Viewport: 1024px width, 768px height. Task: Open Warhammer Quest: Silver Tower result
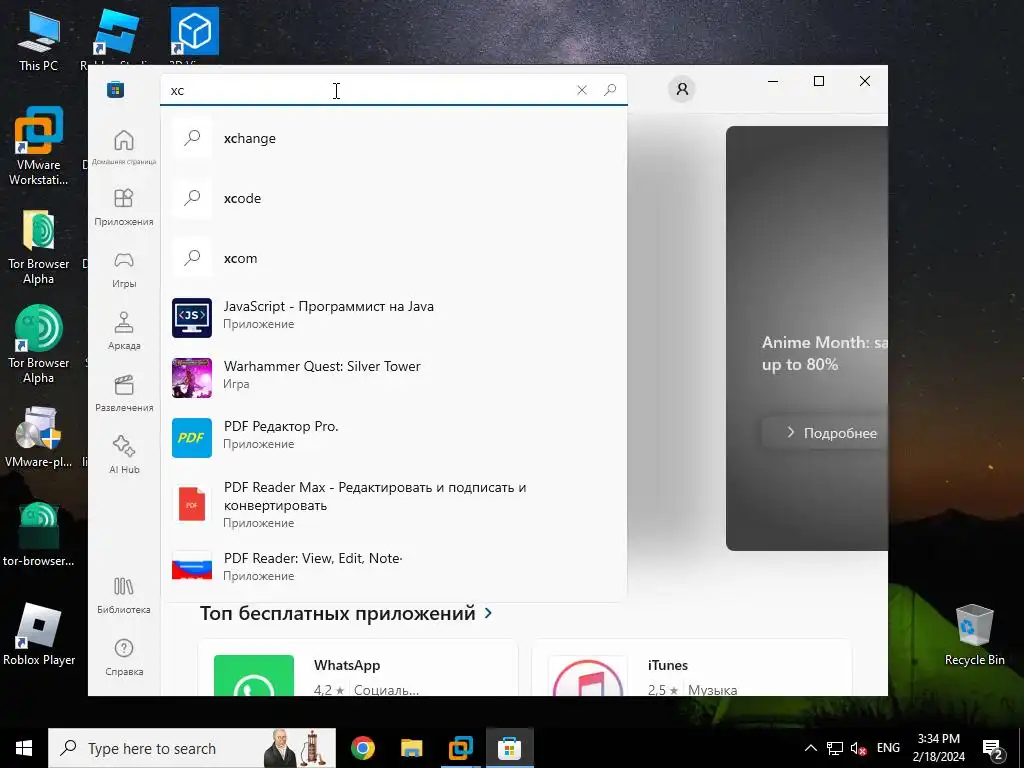pos(394,377)
